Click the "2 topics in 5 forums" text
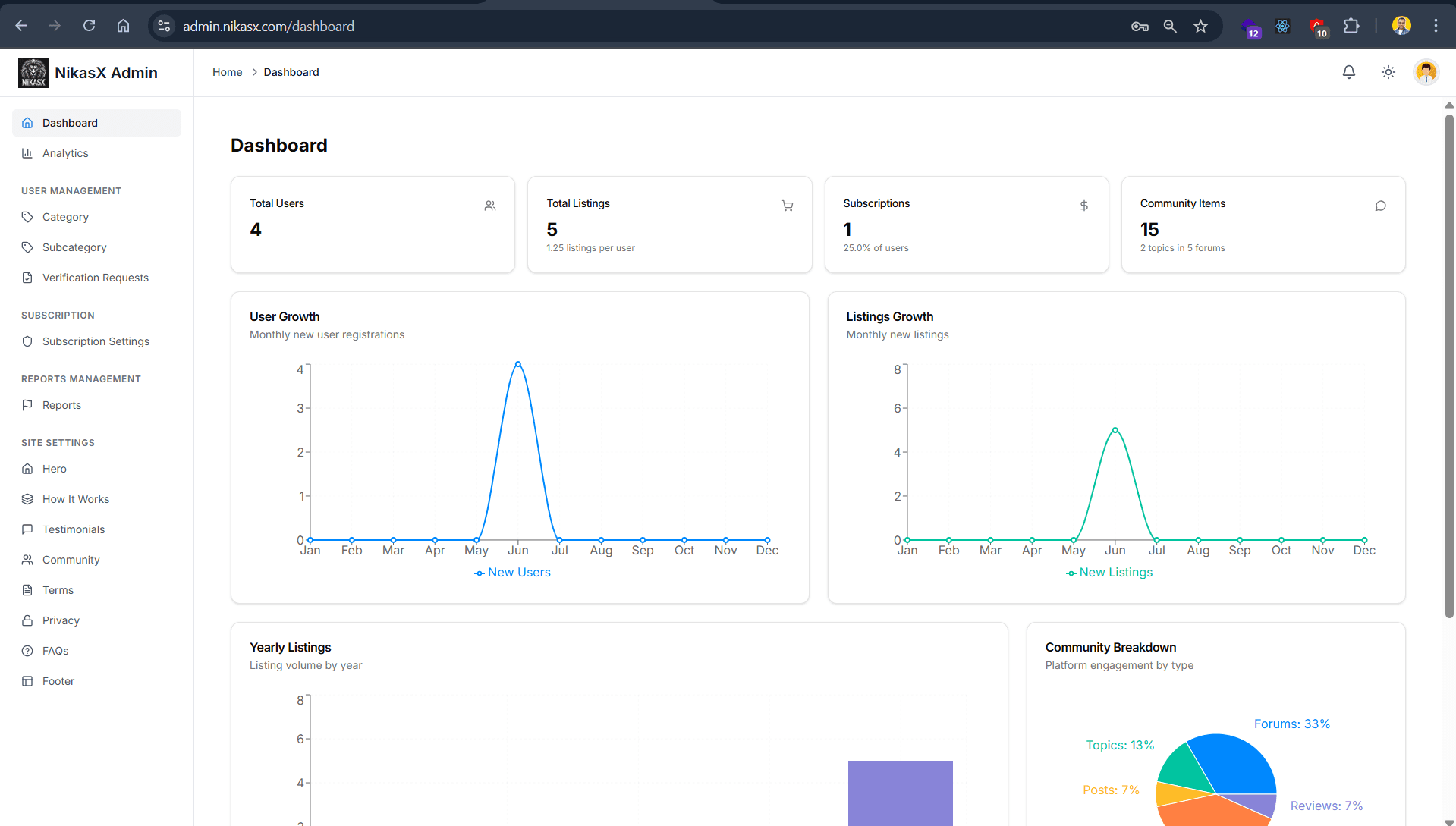This screenshot has width=1456, height=826. pos(1182,248)
